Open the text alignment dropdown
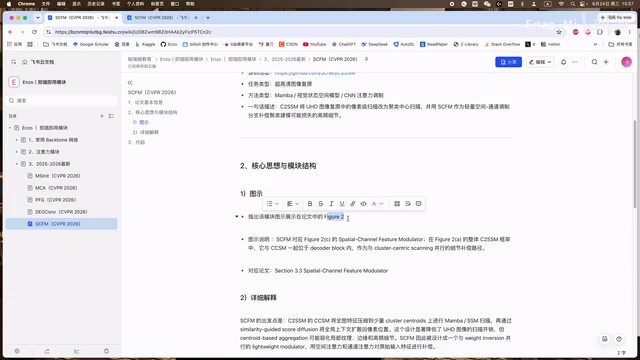This screenshot has height=360, width=640. pyautogui.click(x=293, y=203)
